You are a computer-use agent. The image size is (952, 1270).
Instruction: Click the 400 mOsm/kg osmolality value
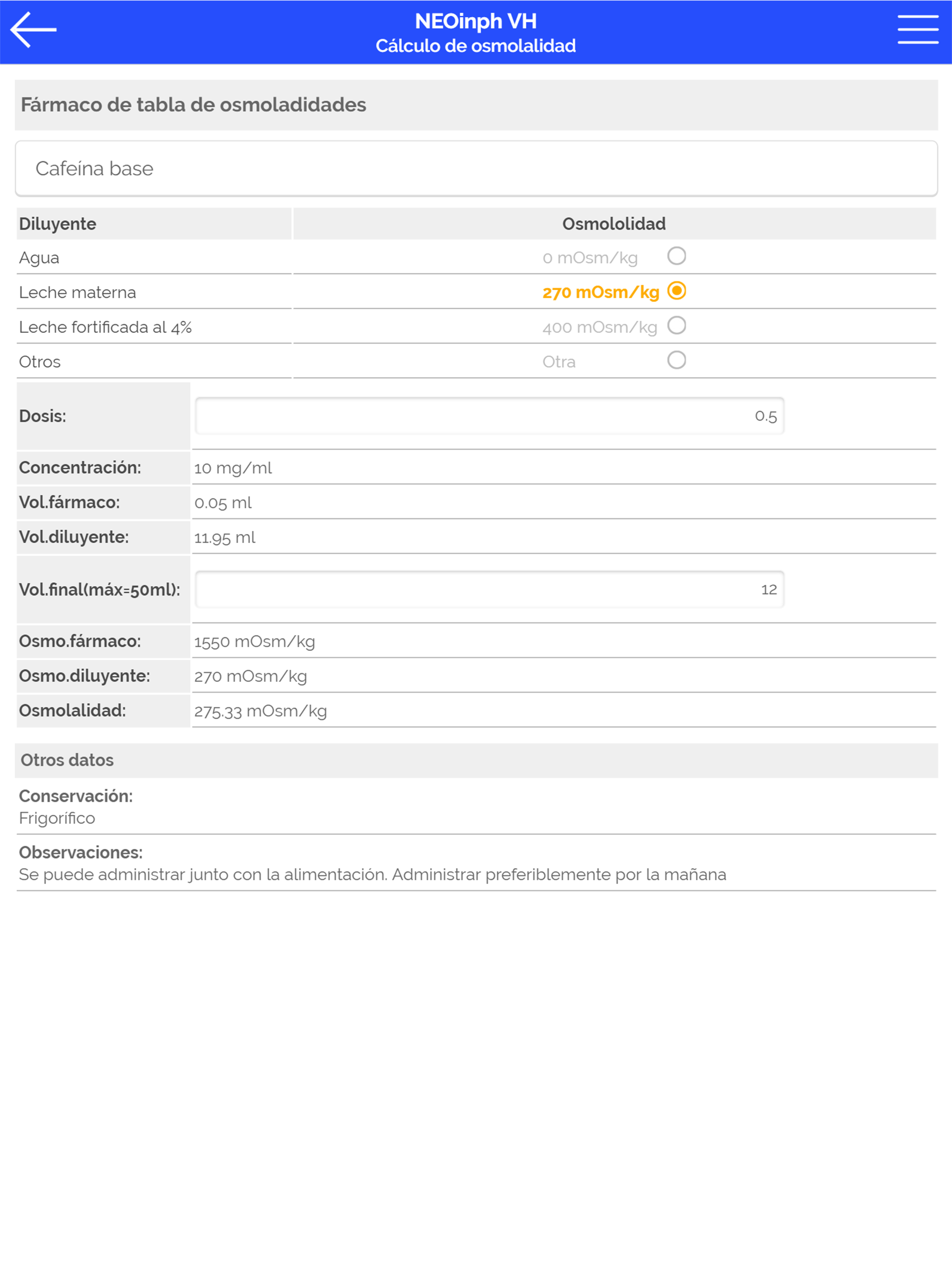point(600,327)
